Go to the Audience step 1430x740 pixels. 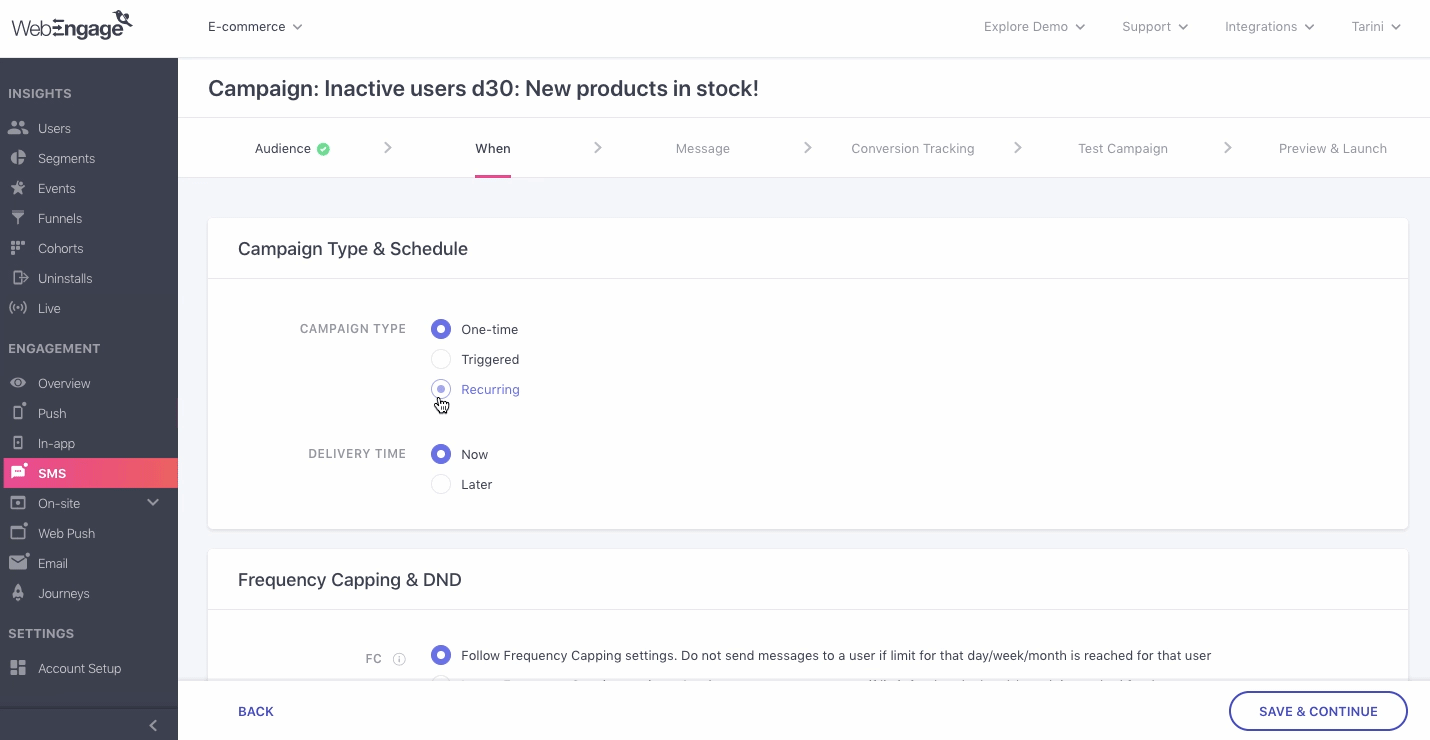[283, 148]
